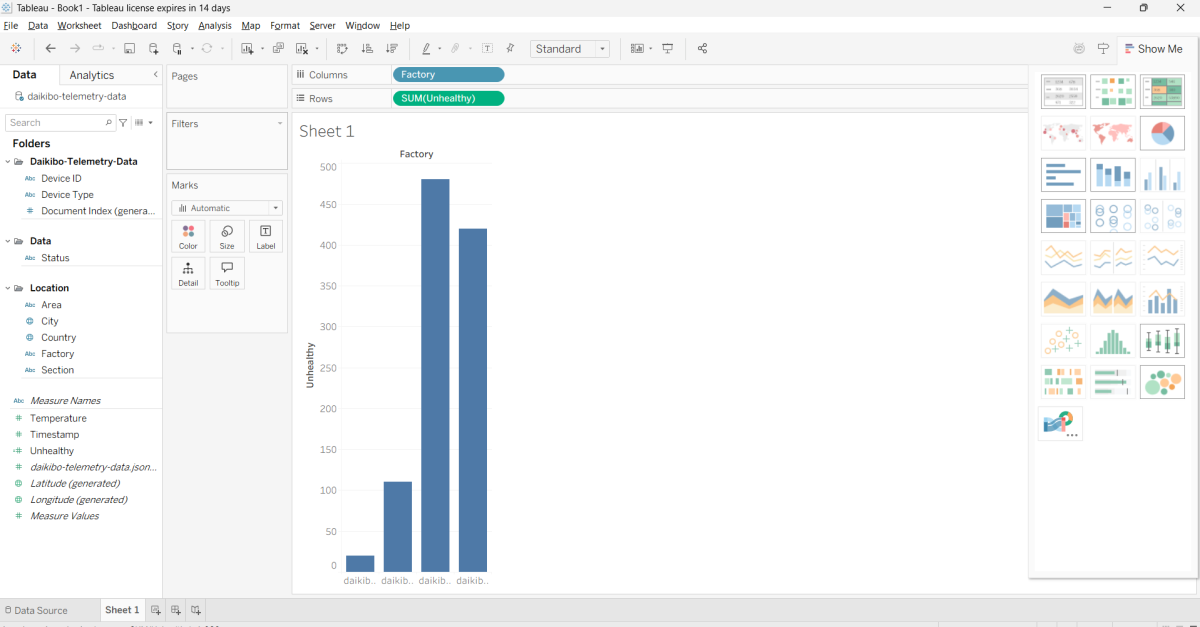Add new dashboard from bottom tab bar
This screenshot has width=1200, height=627.
176,610
